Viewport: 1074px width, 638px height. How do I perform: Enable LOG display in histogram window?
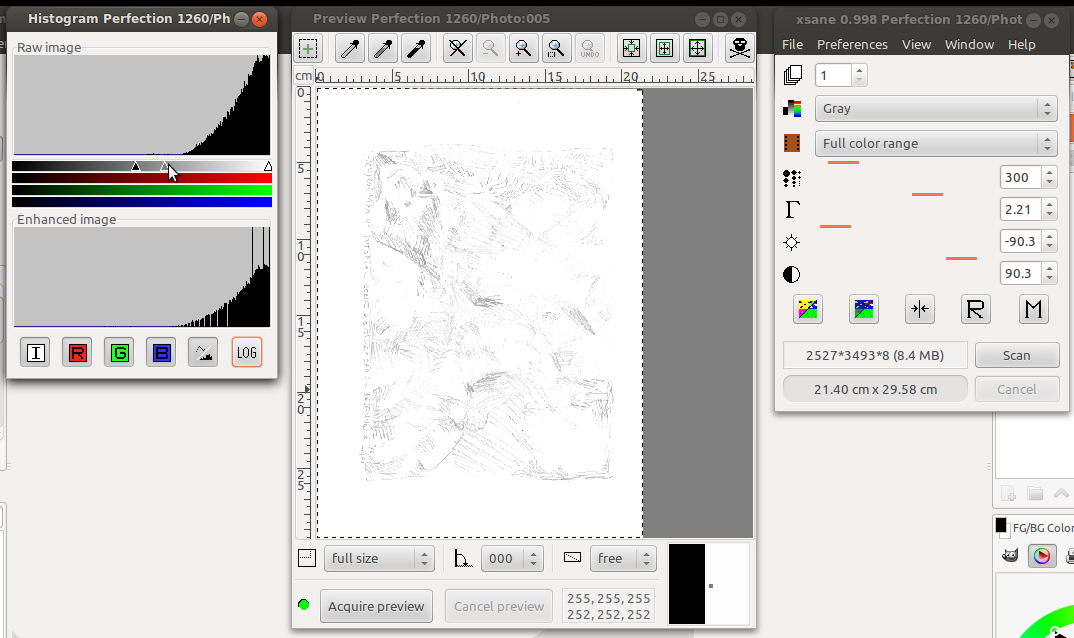point(246,352)
